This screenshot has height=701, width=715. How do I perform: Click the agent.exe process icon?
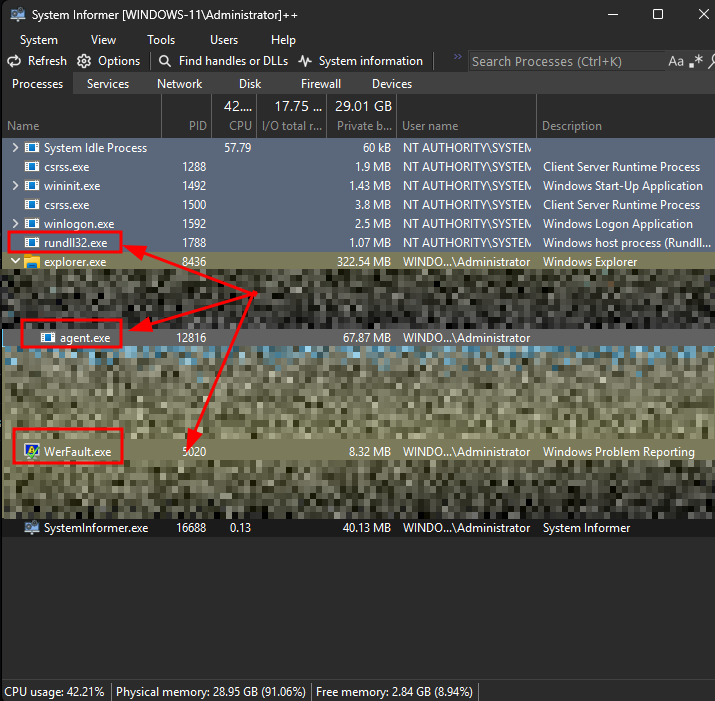[x=48, y=338]
